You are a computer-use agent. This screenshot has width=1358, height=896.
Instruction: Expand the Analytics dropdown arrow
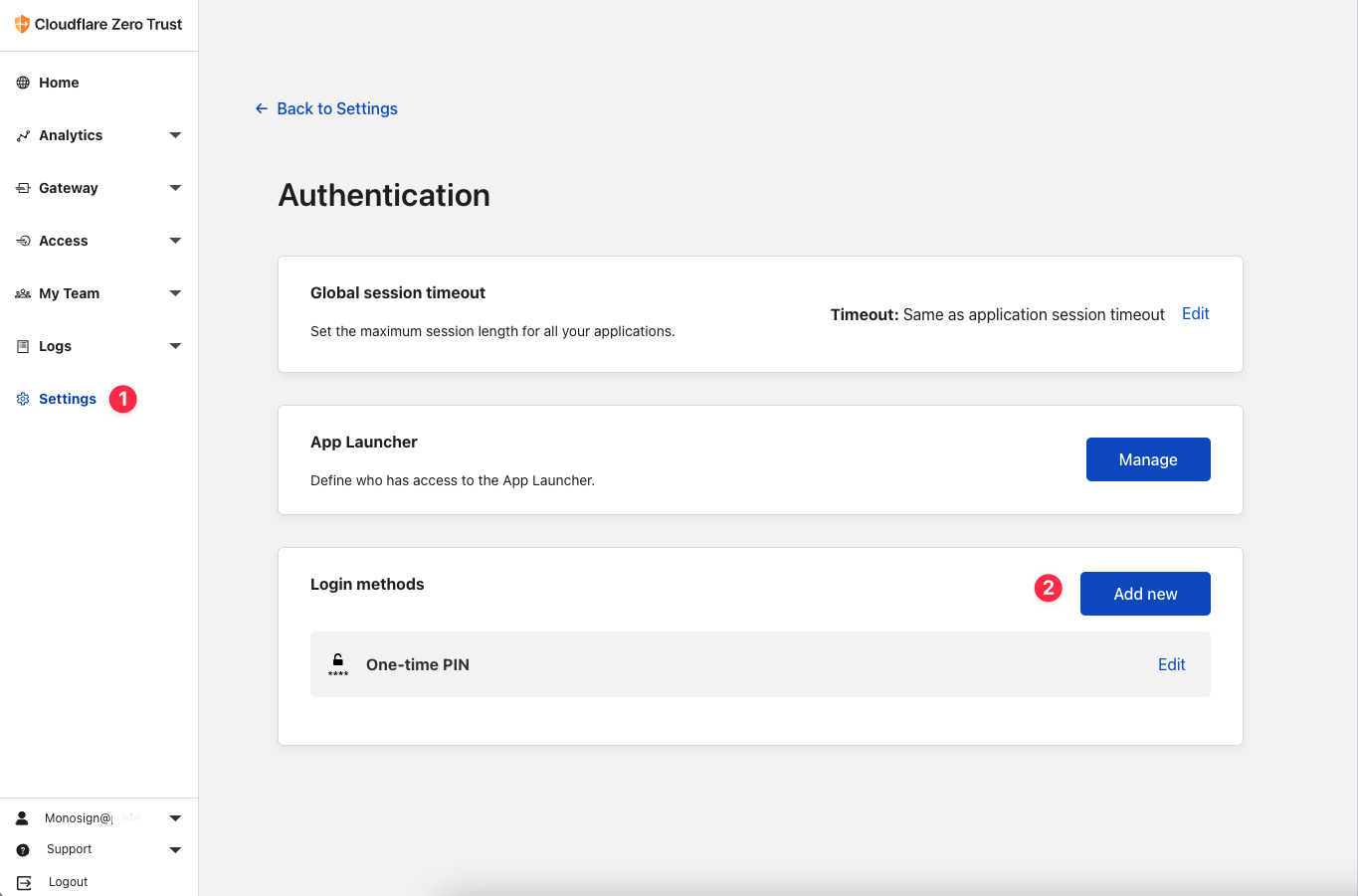[x=175, y=135]
